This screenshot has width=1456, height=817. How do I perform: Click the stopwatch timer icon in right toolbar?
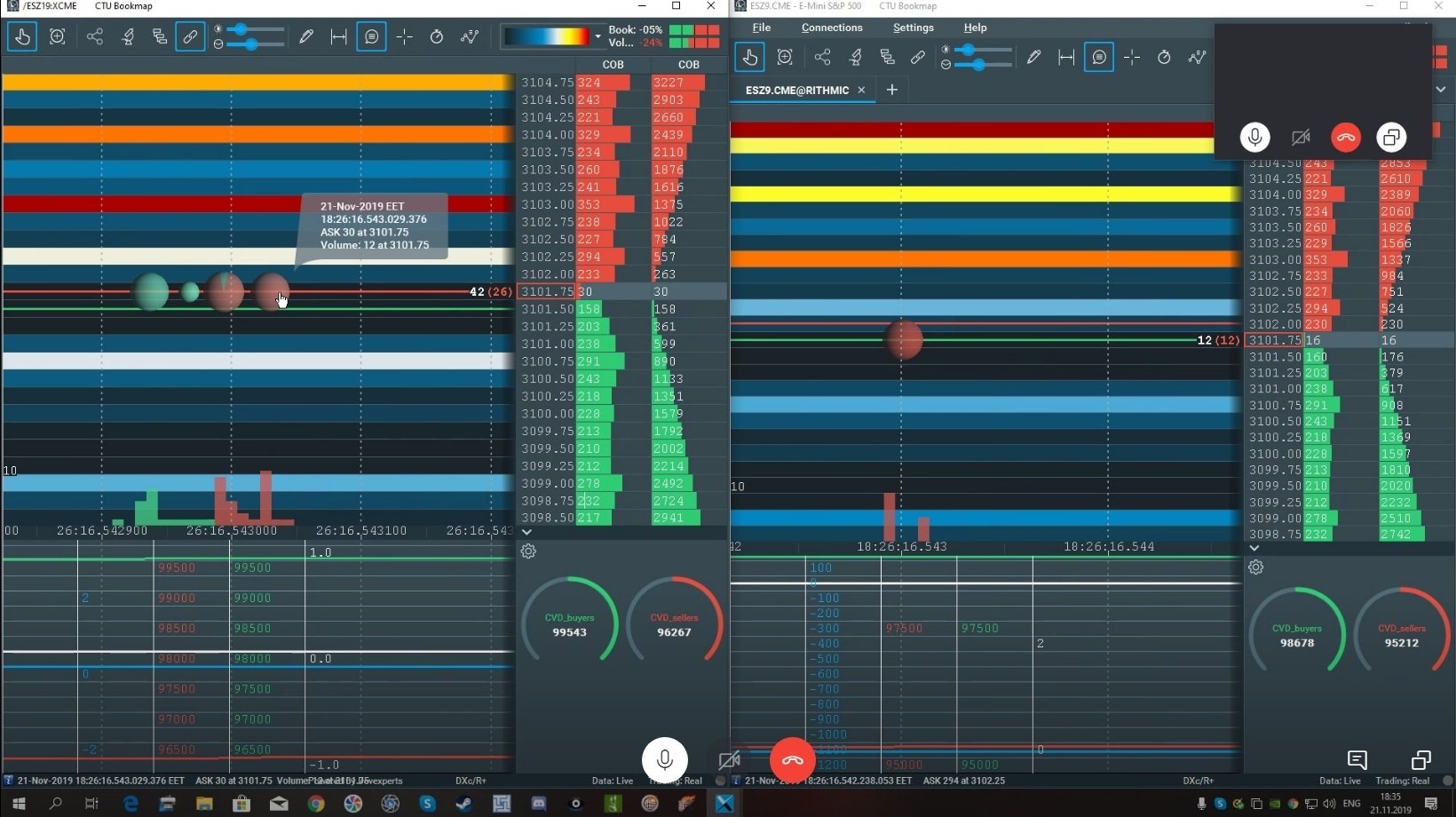pos(1164,58)
